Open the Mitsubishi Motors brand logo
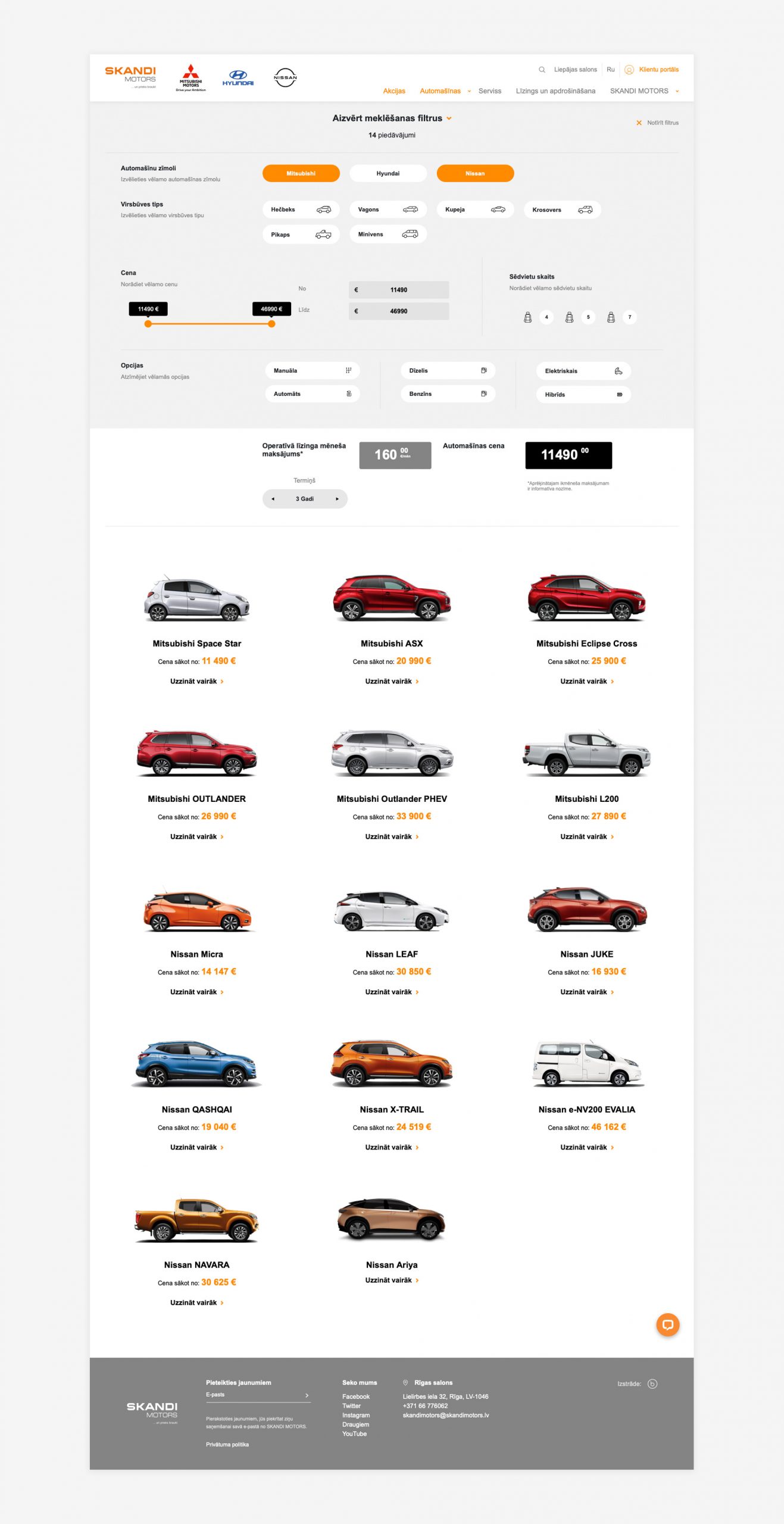 click(x=190, y=78)
